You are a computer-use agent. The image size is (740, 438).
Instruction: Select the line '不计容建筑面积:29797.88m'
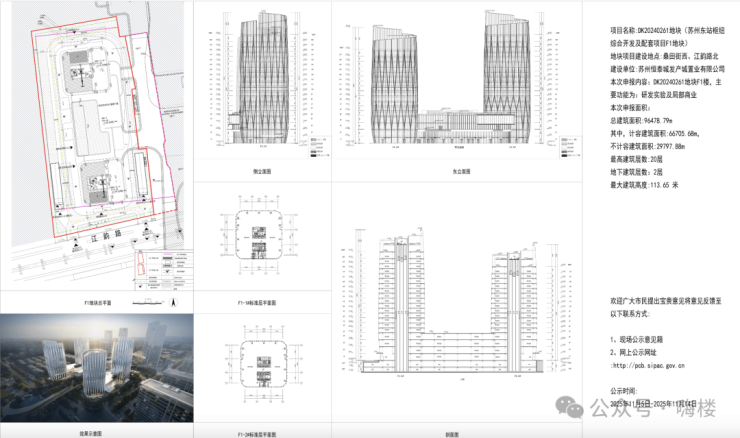647,146
